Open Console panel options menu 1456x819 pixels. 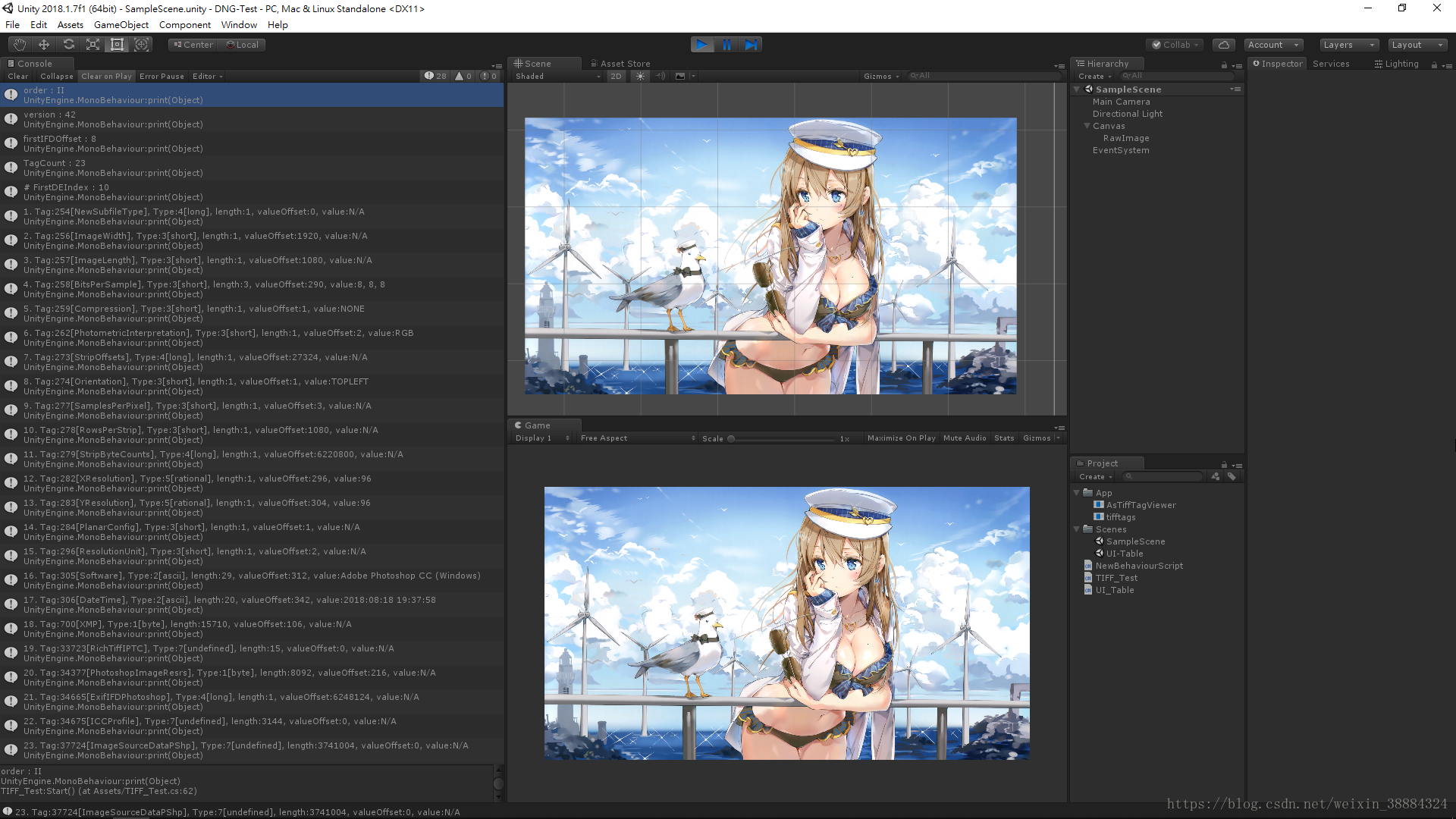pyautogui.click(x=497, y=65)
